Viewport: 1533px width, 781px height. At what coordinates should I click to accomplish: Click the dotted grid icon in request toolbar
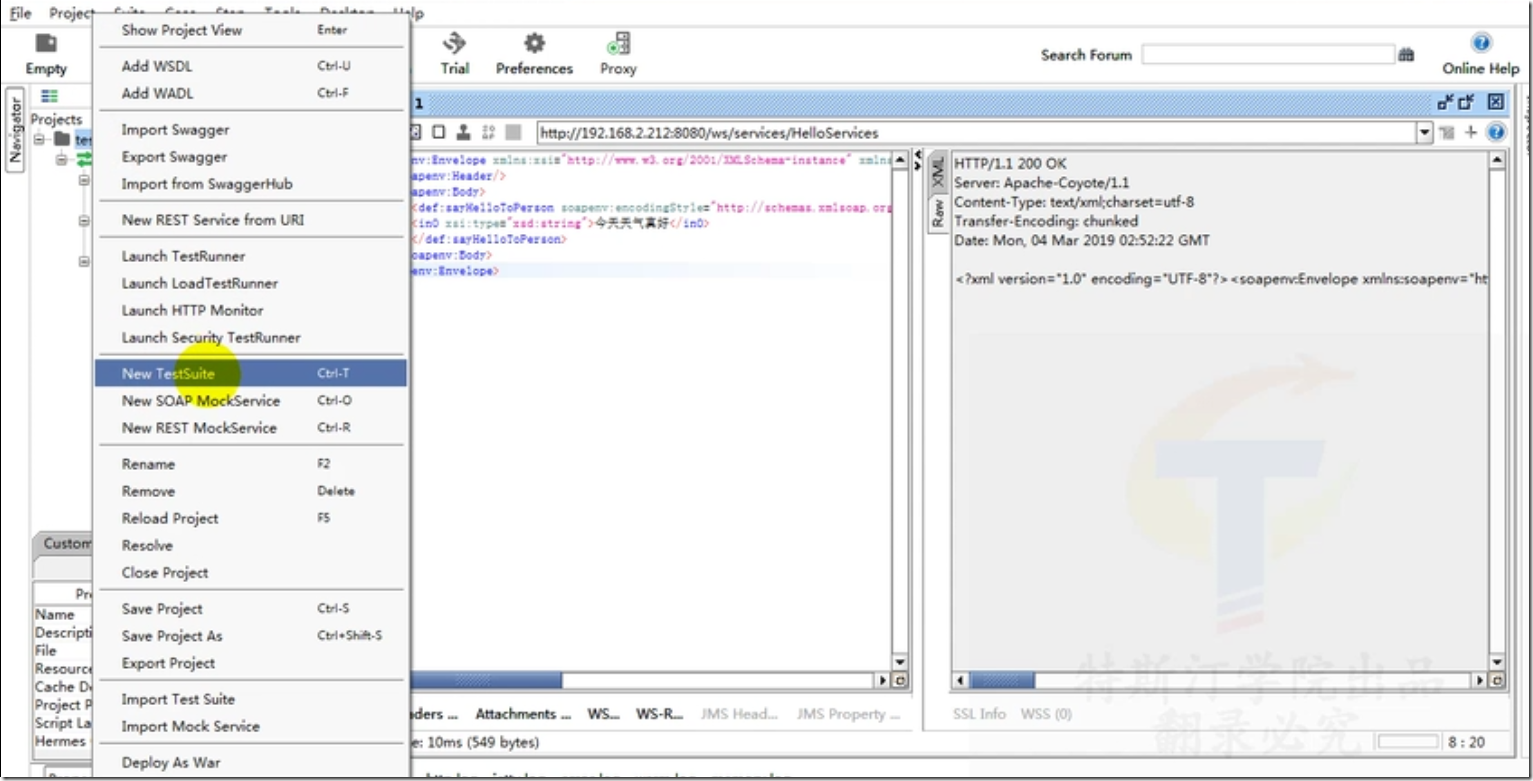coord(488,132)
